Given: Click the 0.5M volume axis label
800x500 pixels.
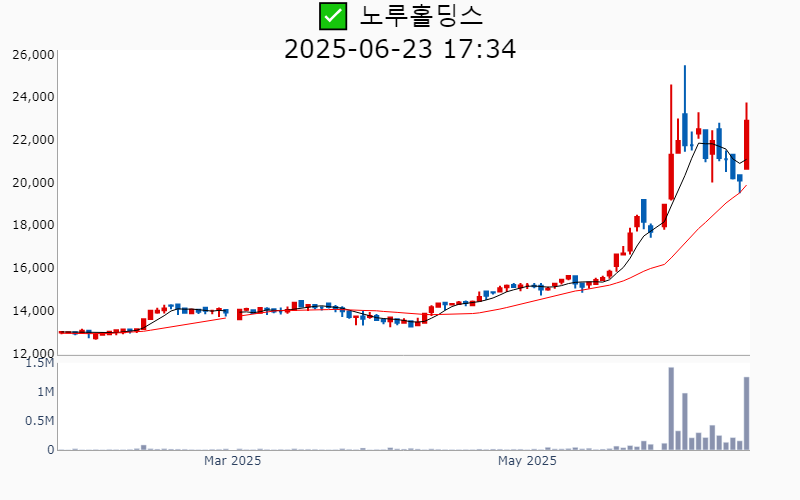Looking at the screenshot, I should point(40,421).
